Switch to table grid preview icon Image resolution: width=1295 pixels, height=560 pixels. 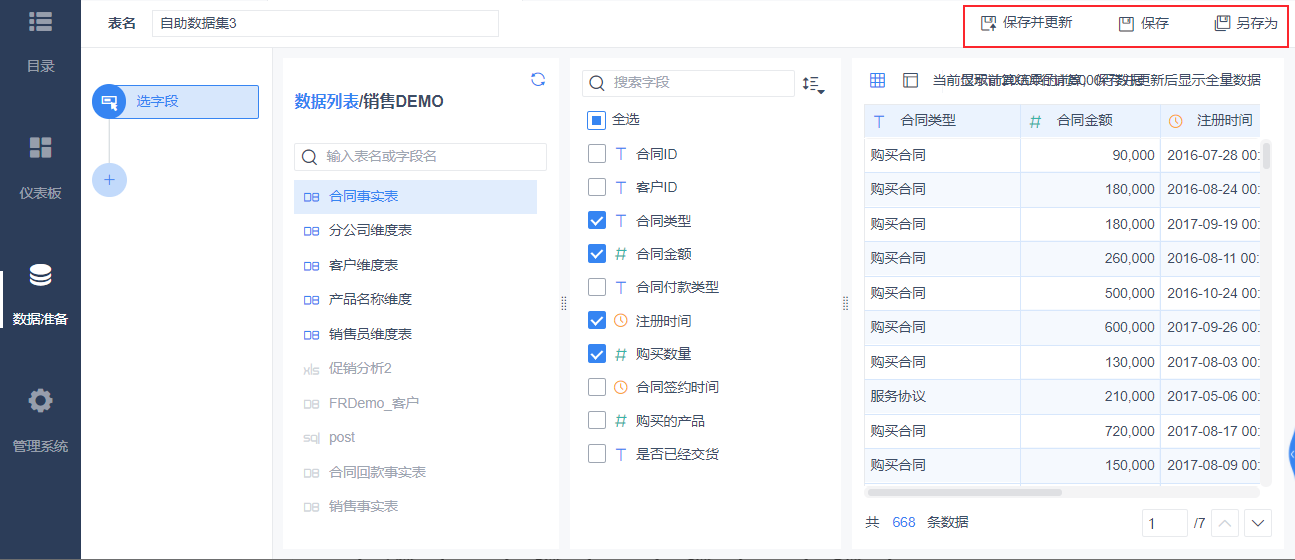coord(877,80)
